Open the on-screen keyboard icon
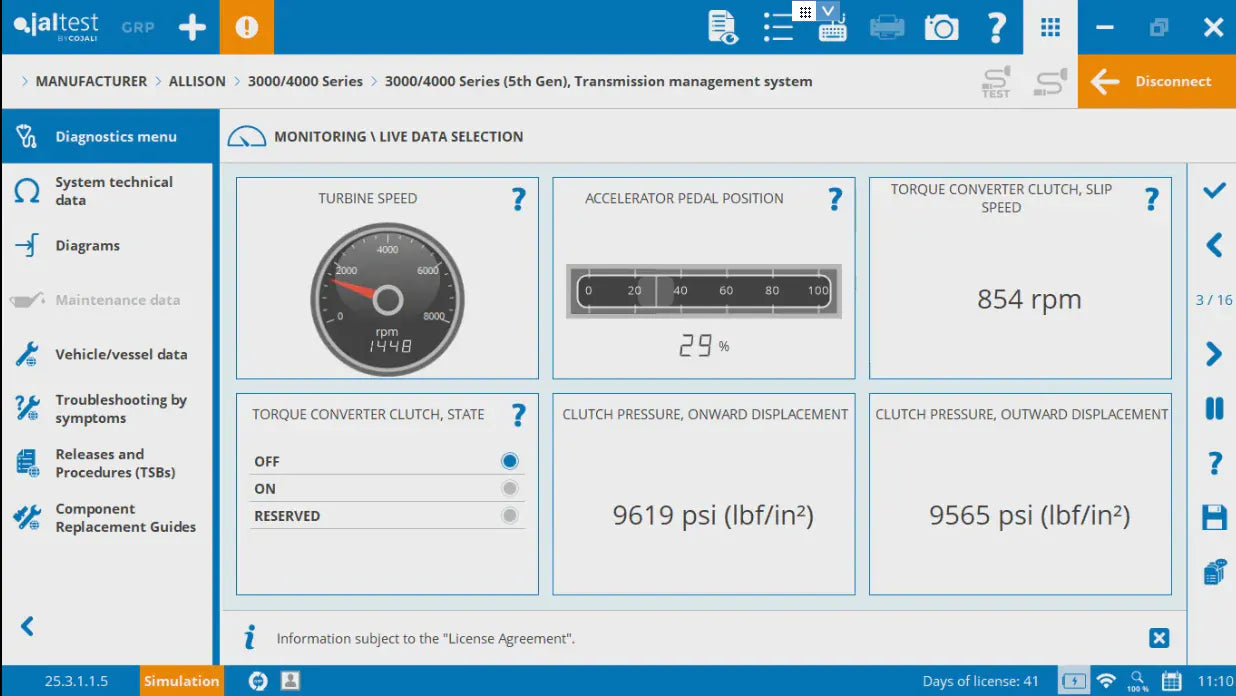 (832, 31)
